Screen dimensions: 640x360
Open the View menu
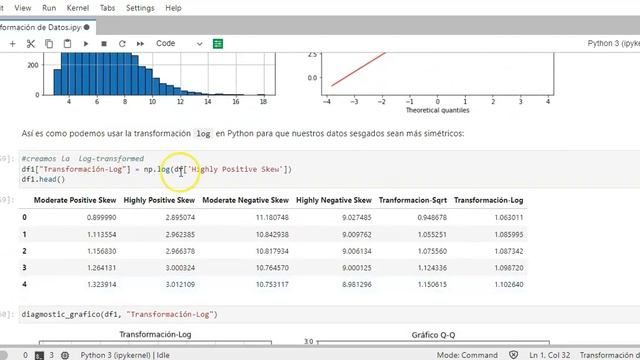tap(22, 8)
